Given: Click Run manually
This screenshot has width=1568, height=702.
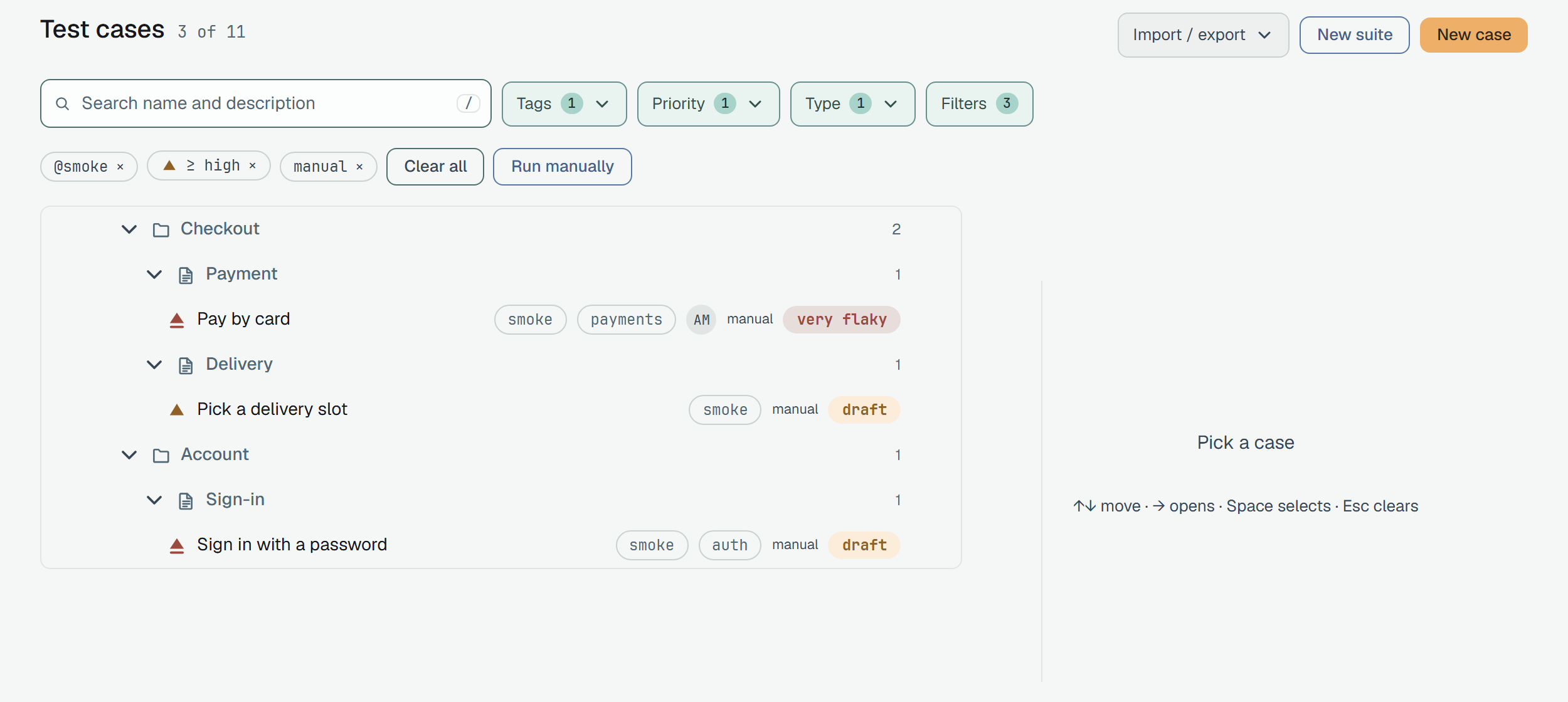Looking at the screenshot, I should pos(562,167).
